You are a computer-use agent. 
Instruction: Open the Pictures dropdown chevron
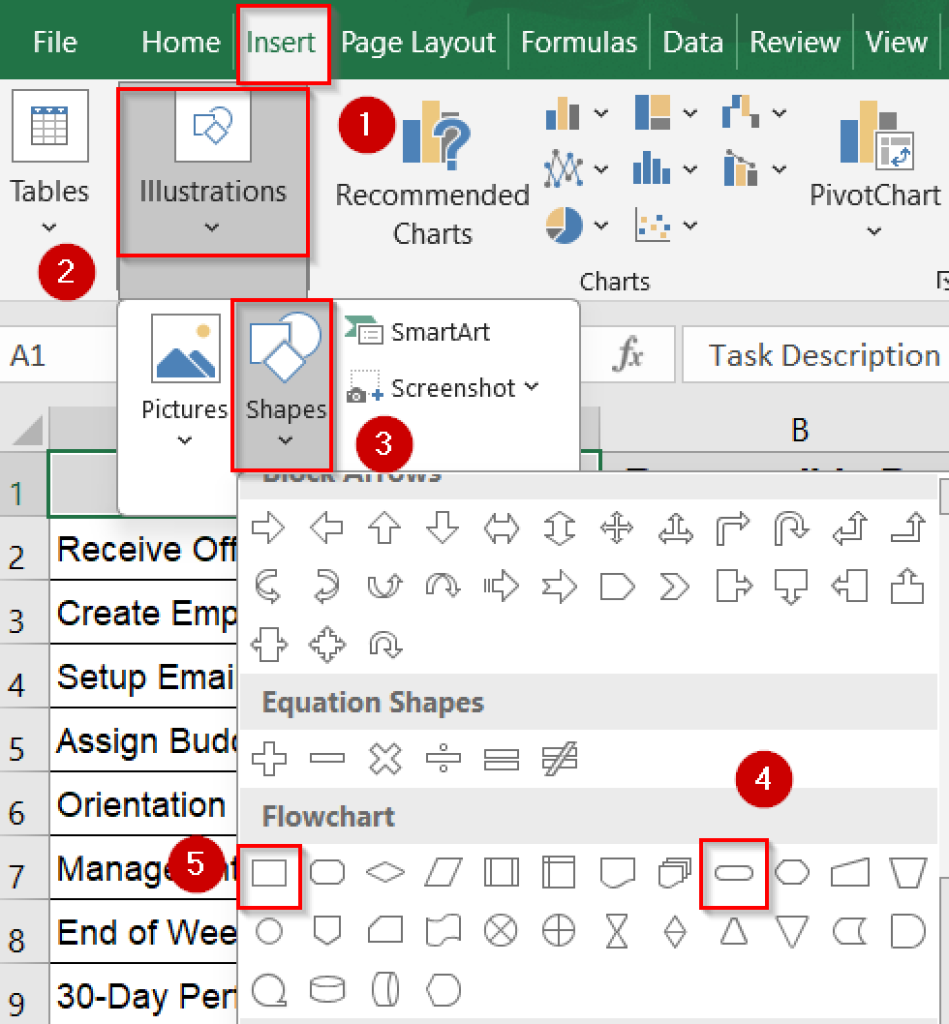point(183,440)
